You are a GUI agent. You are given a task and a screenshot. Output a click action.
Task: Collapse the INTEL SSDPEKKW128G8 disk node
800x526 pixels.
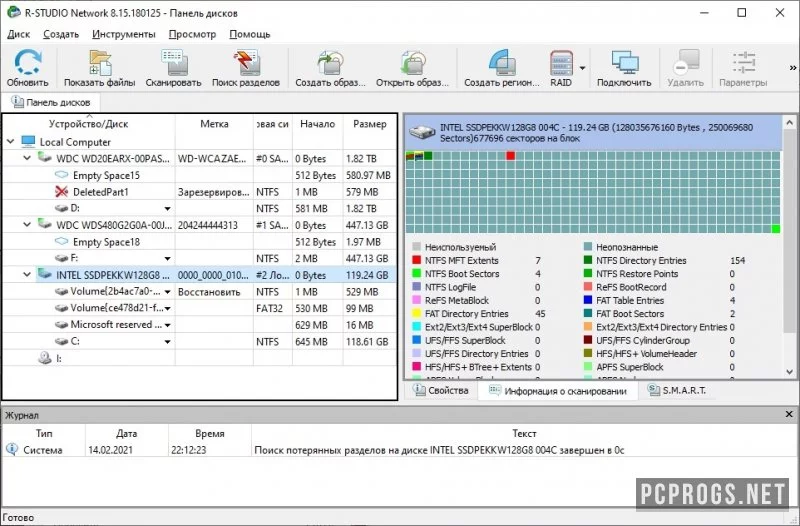[28, 274]
